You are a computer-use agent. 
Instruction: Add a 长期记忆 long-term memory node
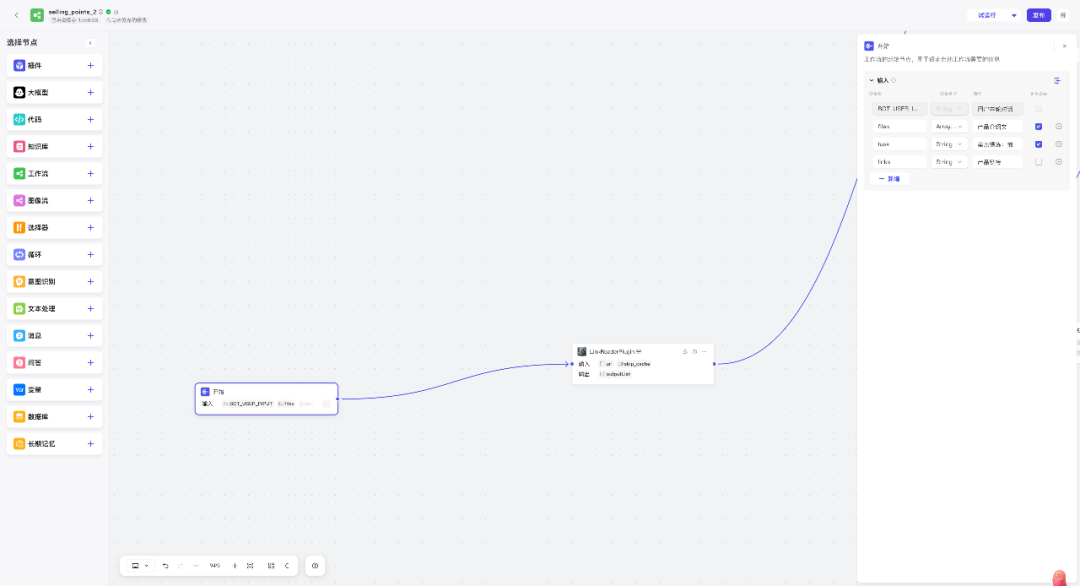click(90, 444)
